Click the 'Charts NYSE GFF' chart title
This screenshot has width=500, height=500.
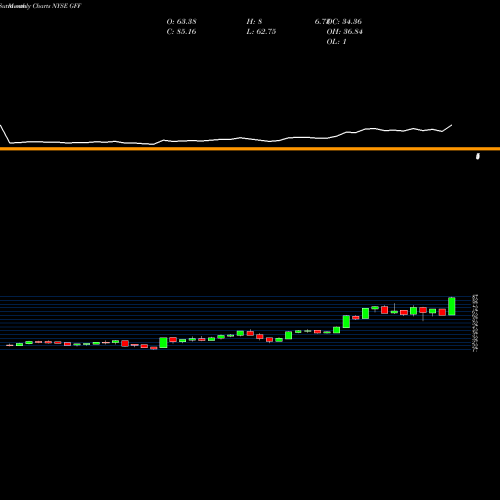[x=57, y=6]
